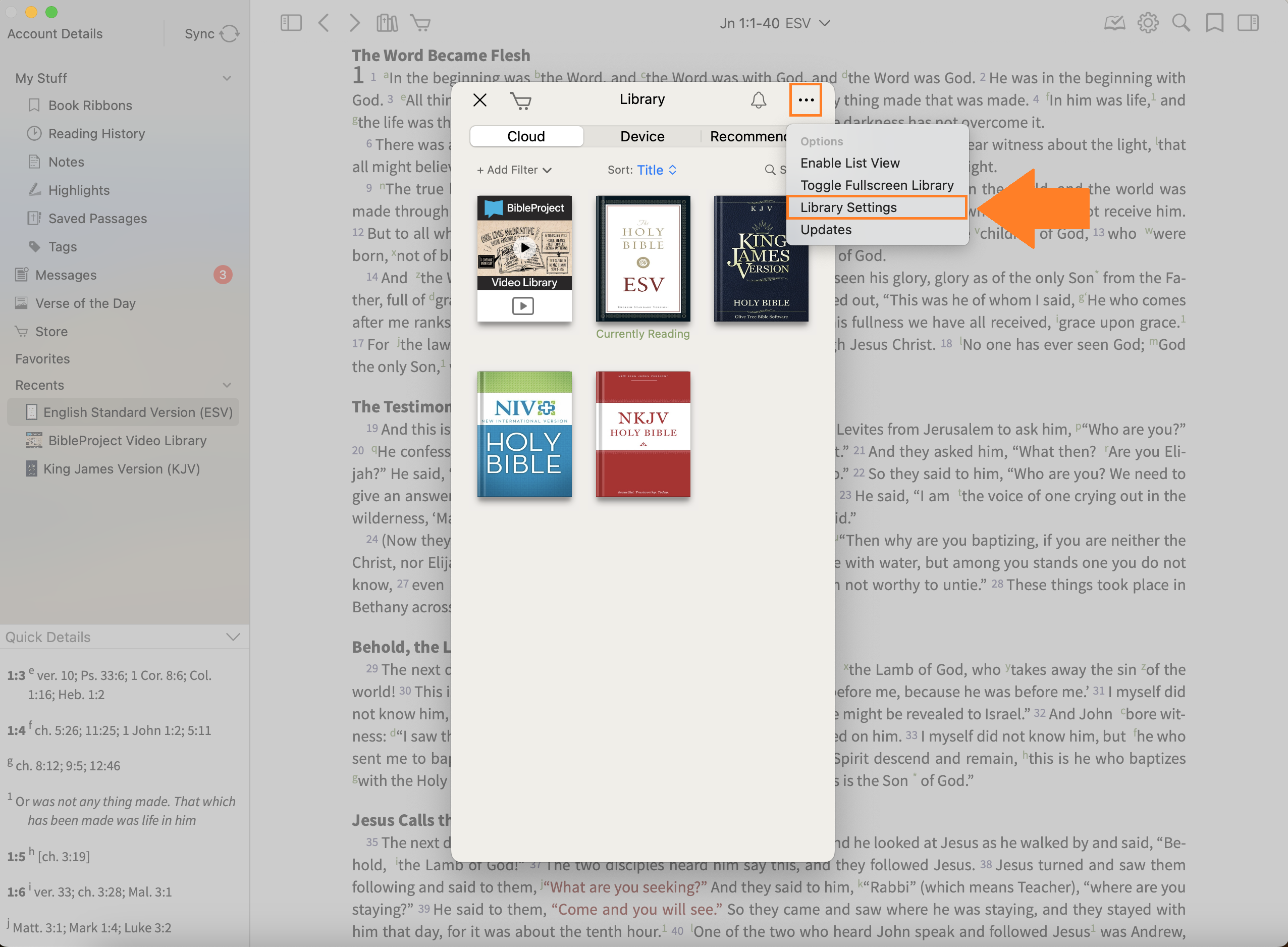
Task: Add a bookmark ribbon via toolbar icon
Action: (1214, 23)
